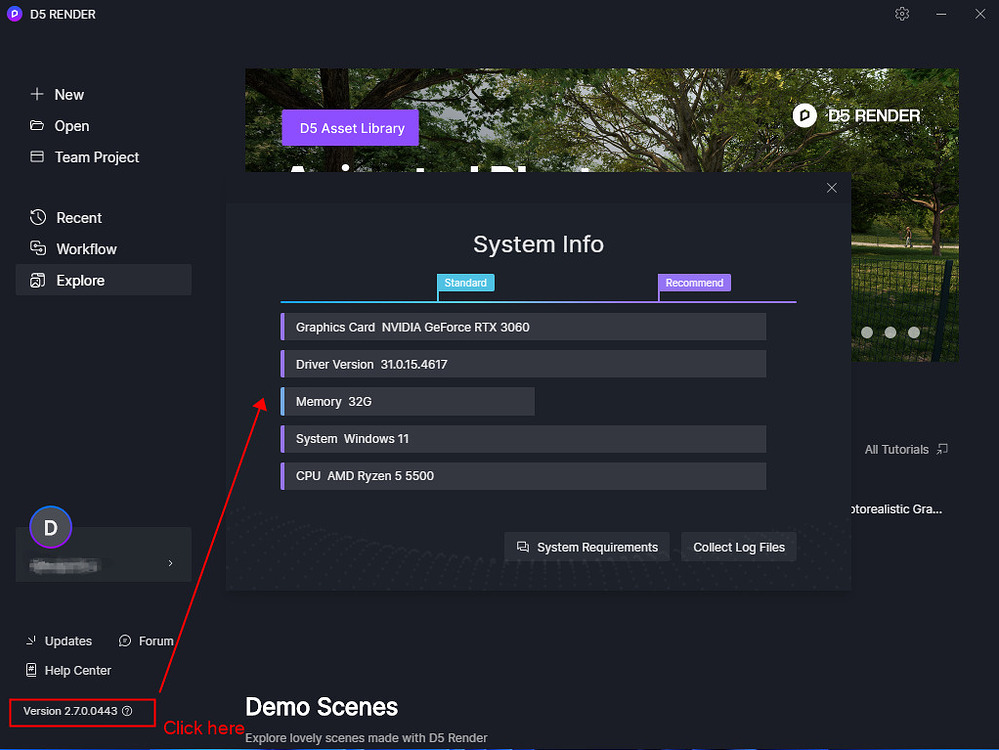
Task: Click the Demo Scenes heading
Action: tap(322, 707)
